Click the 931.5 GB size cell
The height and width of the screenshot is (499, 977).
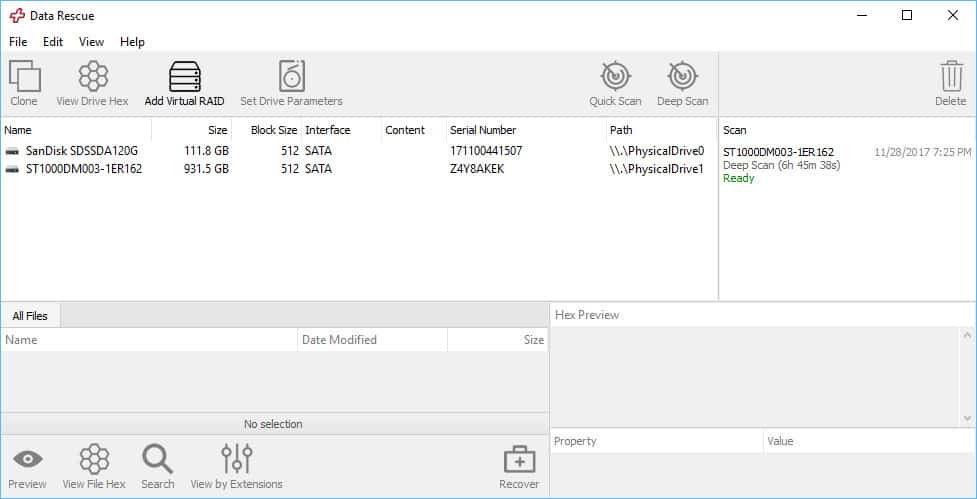click(x=206, y=169)
